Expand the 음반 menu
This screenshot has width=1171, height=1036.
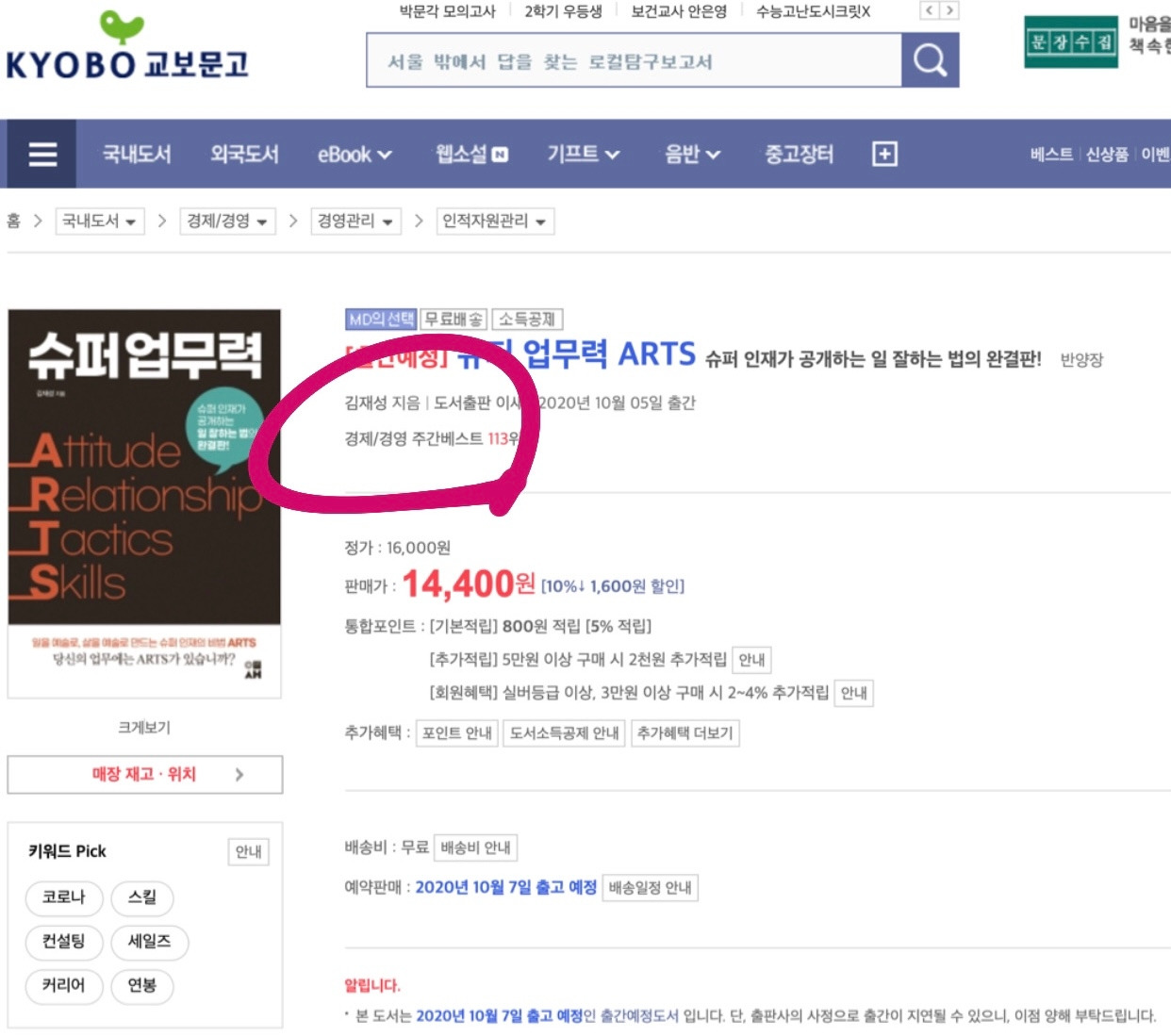[692, 154]
